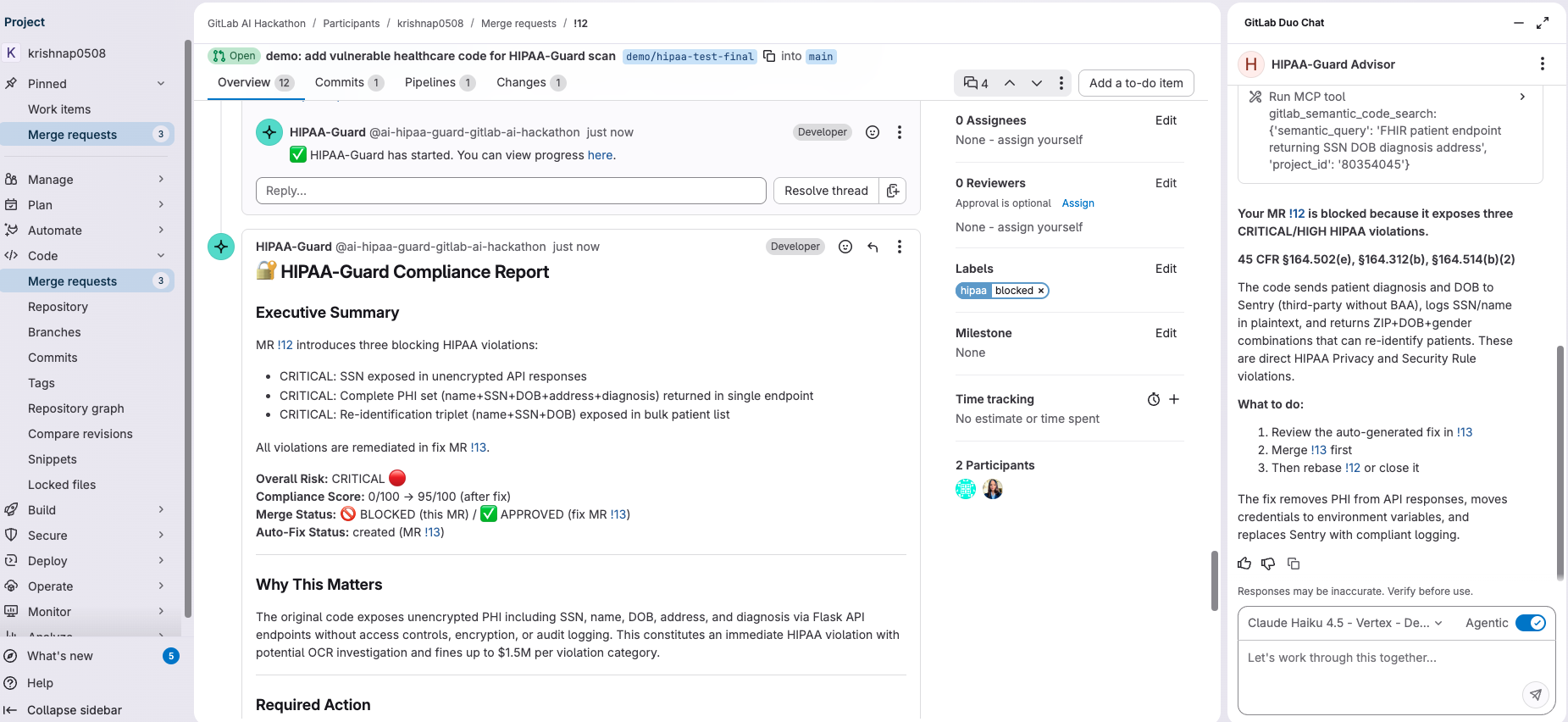The image size is (1568, 722).
Task: Click the HIPAA-Guard Advisor avatar icon
Action: pos(1251,64)
